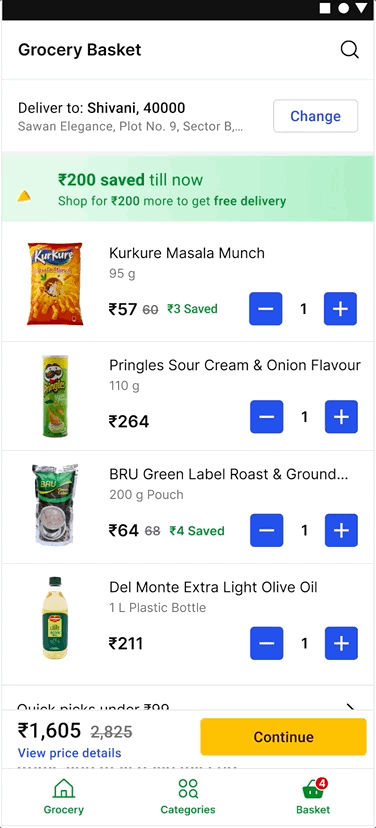Open the Categories tab

pyautogui.click(x=188, y=796)
